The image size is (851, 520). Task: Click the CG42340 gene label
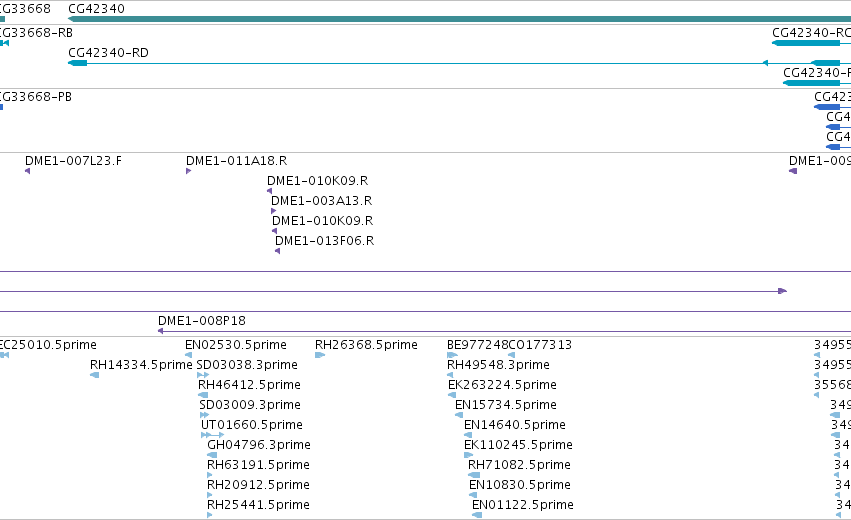click(x=96, y=9)
